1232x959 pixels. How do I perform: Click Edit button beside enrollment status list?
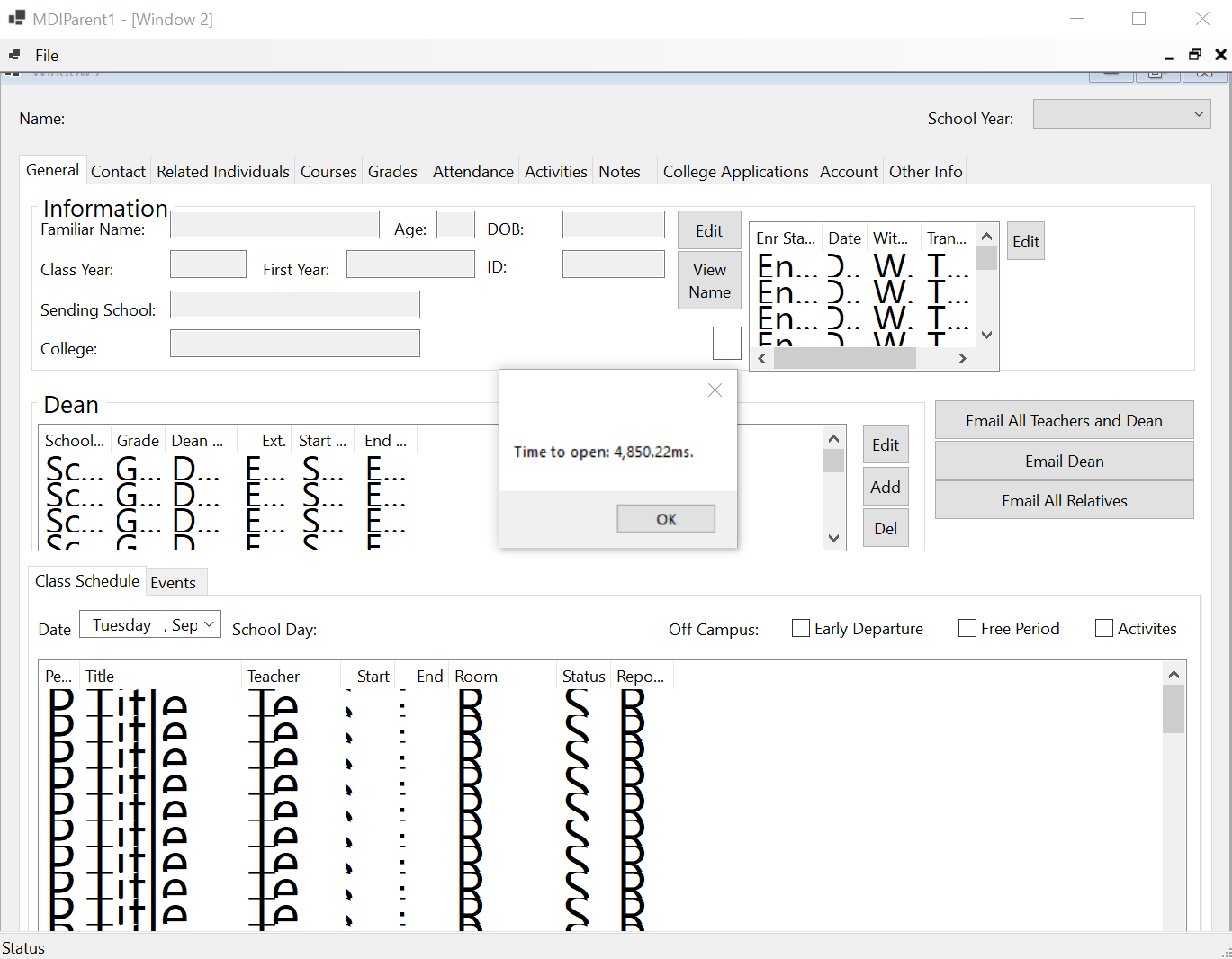point(1026,241)
